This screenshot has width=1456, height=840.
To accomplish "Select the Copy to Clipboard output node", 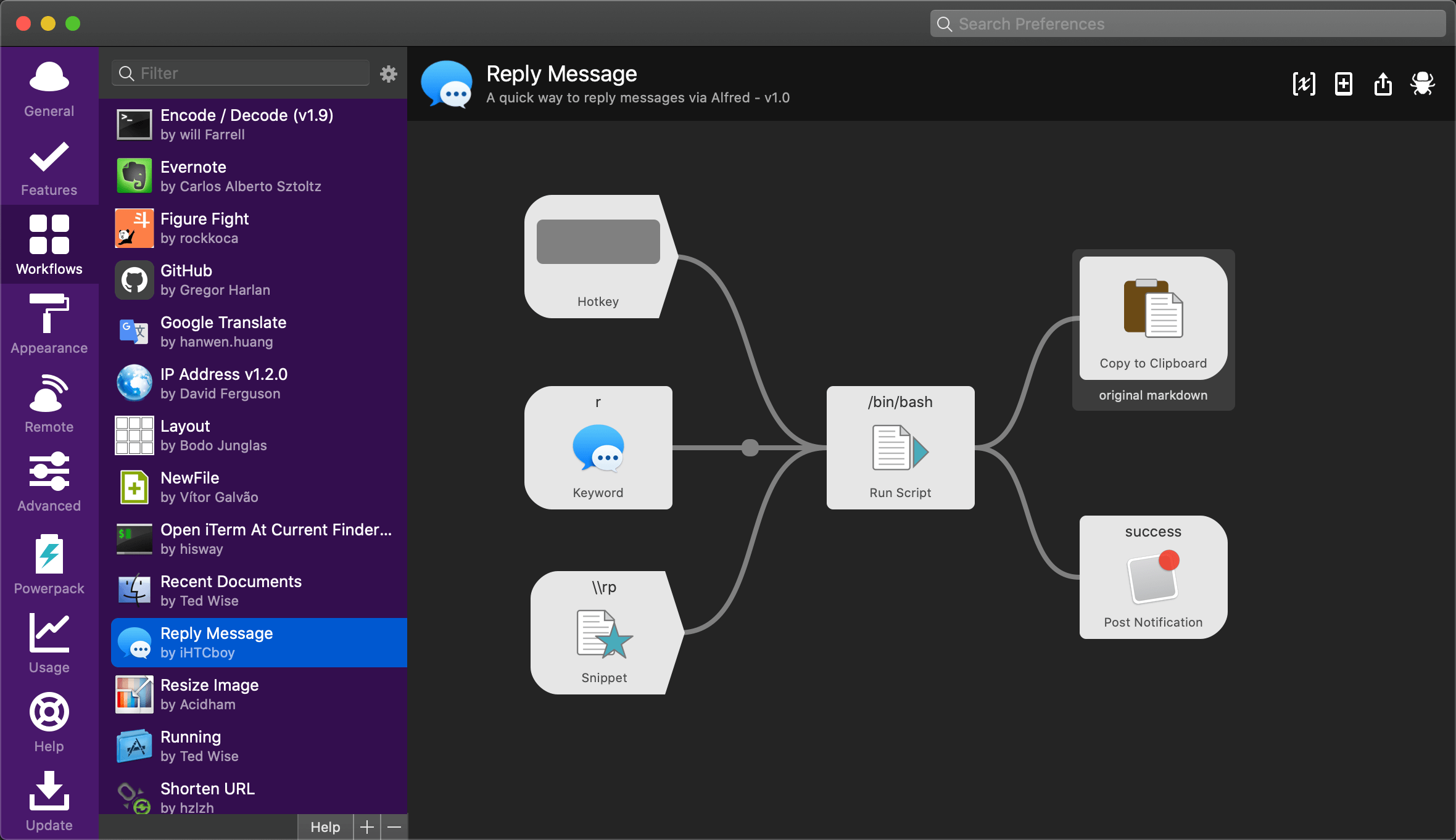I will click(x=1154, y=318).
